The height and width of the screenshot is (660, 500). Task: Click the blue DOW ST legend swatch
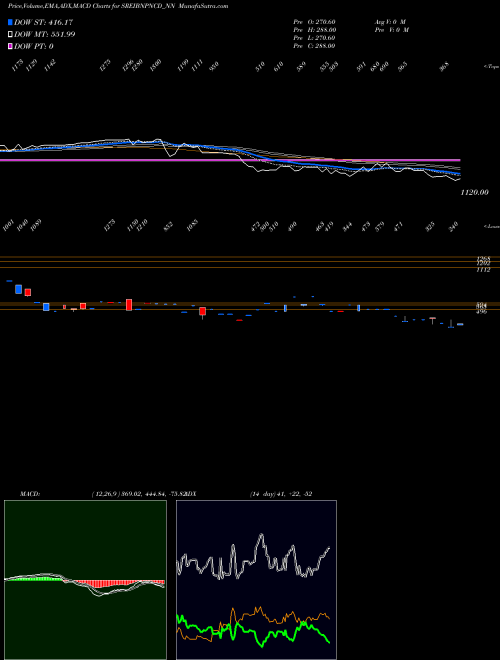click(10, 22)
